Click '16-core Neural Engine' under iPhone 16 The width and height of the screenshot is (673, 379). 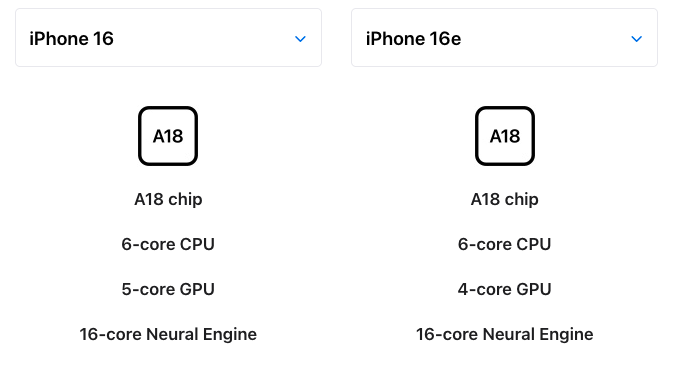coord(168,334)
